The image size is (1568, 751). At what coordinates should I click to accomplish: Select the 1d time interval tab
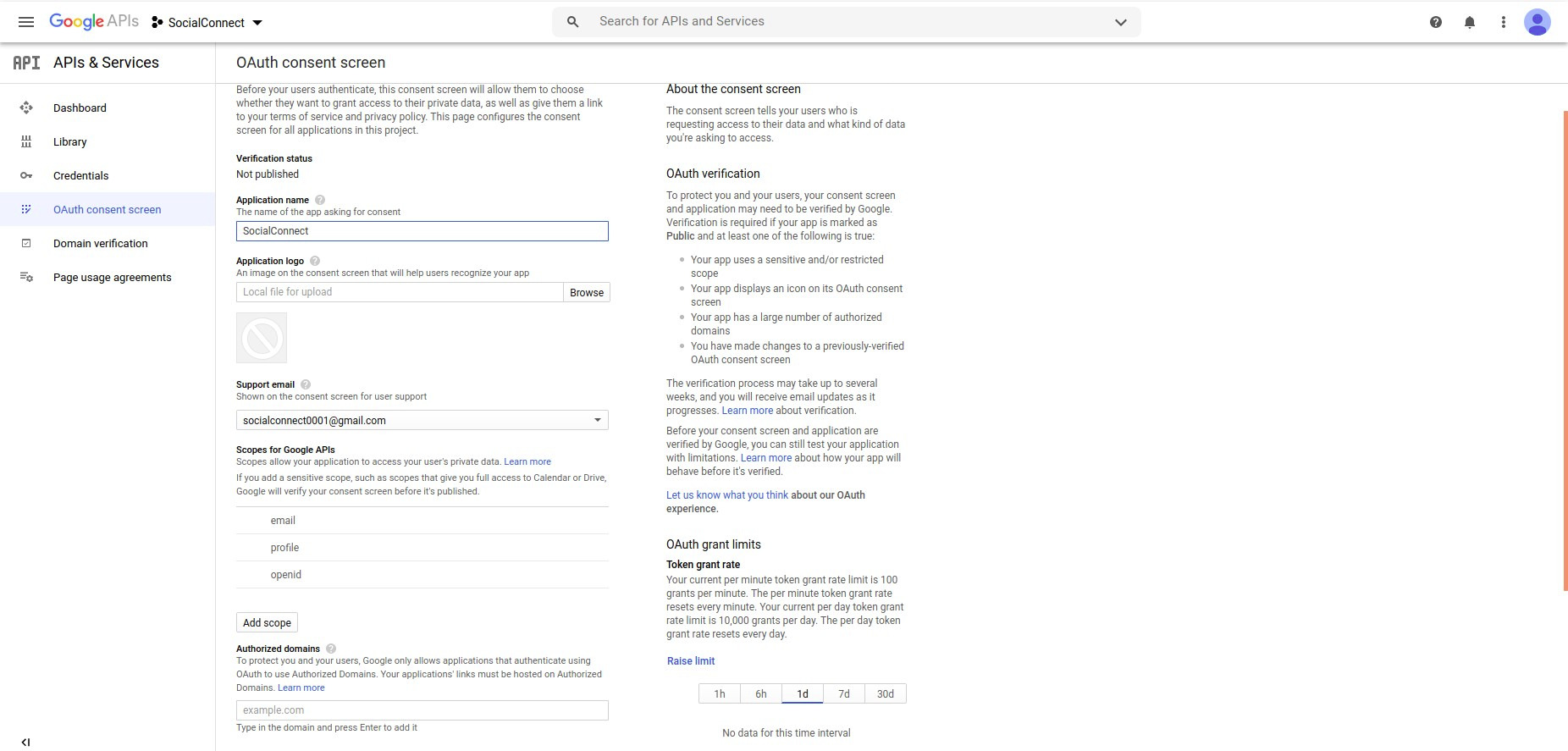803,693
